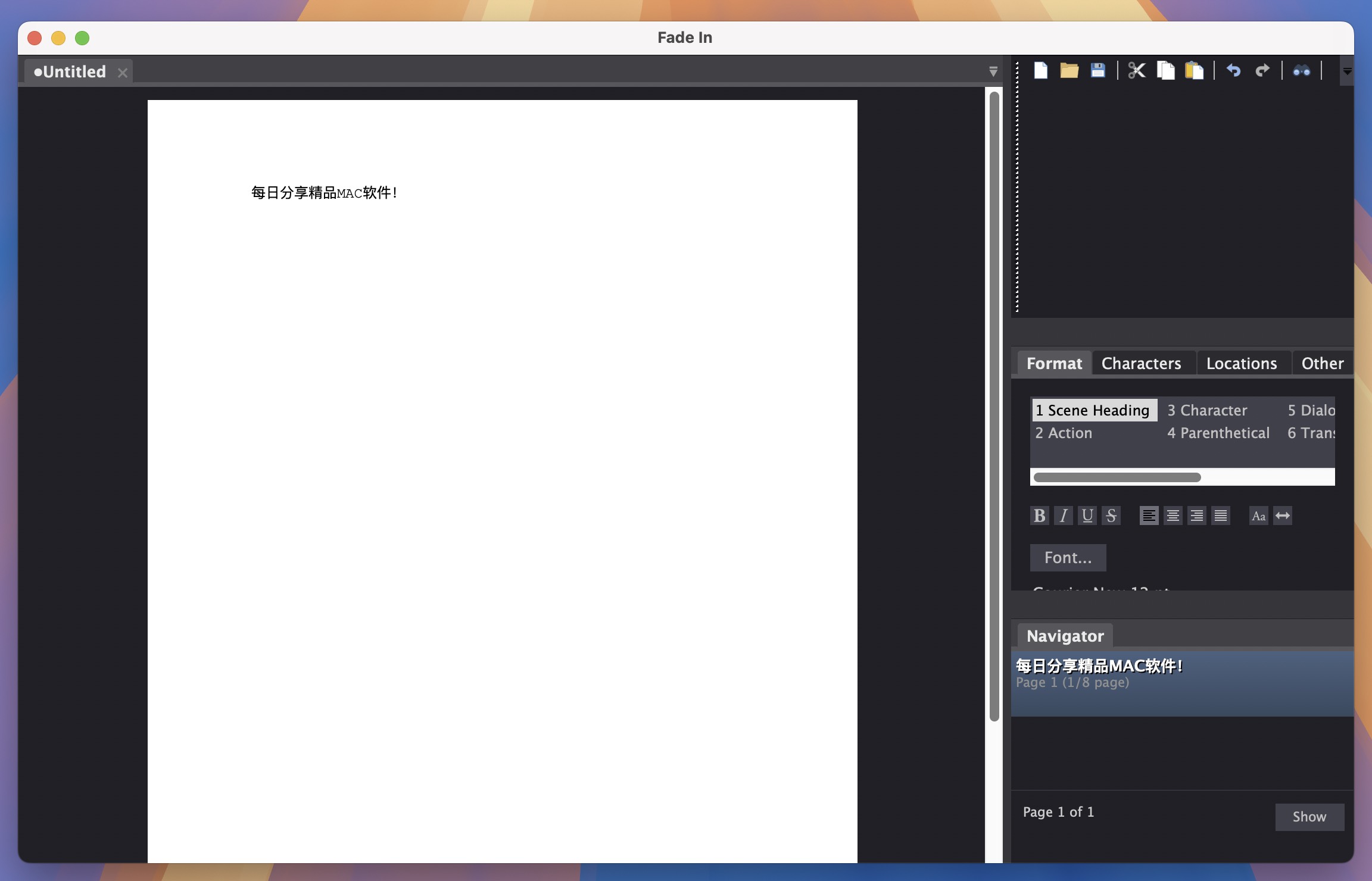Toggle italic text formatting
The height and width of the screenshot is (881, 1372).
(1064, 516)
